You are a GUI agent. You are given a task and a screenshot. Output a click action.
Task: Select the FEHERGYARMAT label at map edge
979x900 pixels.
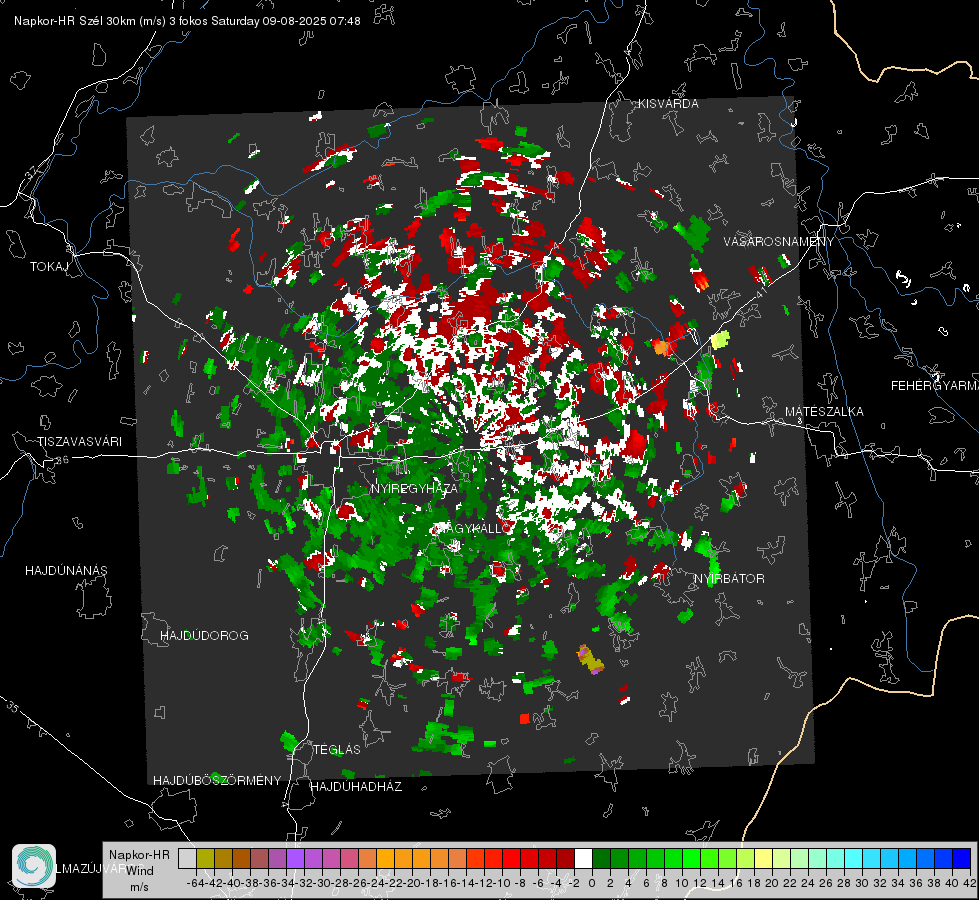point(935,386)
